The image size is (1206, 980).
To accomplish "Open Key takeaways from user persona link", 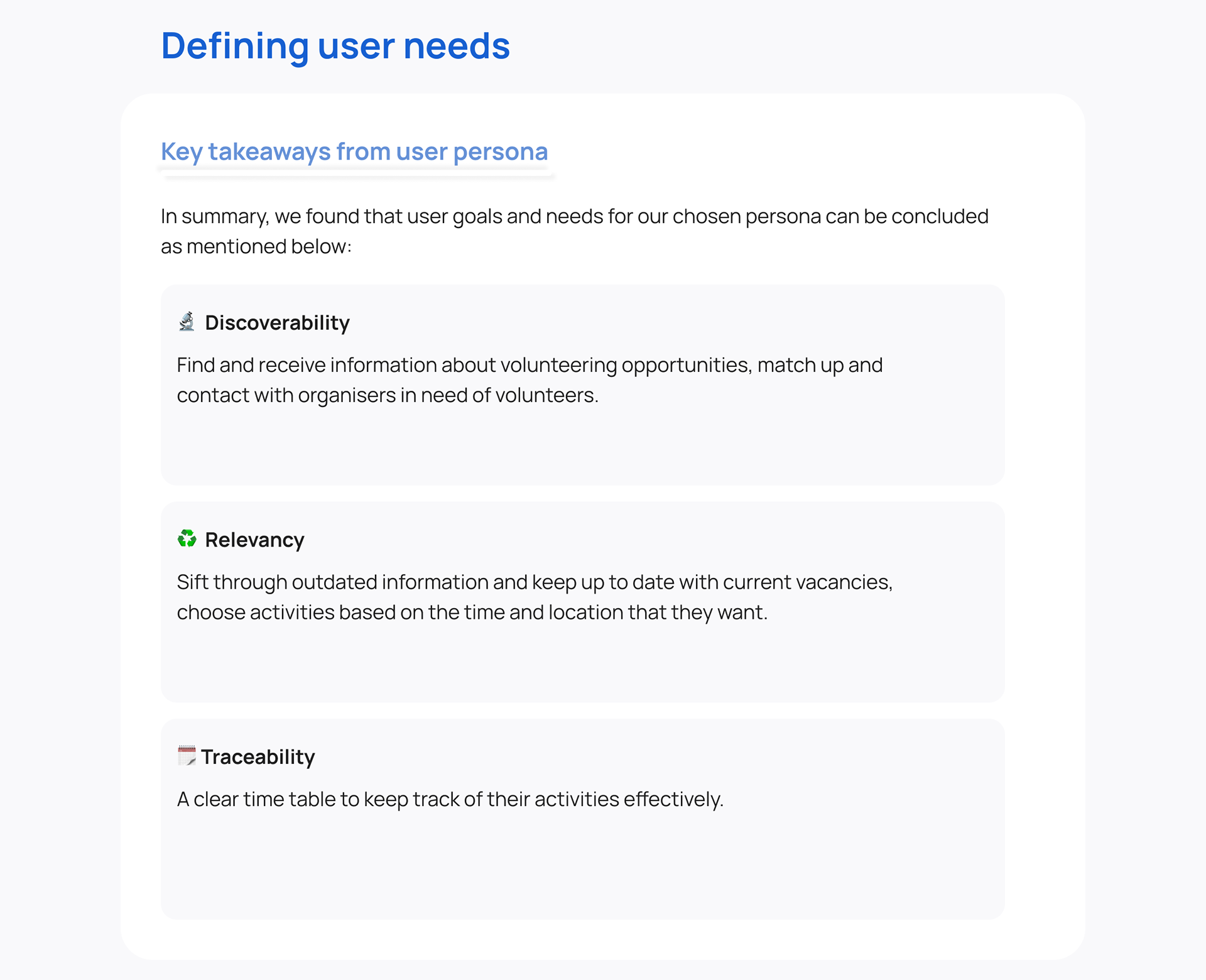I will (x=354, y=151).
